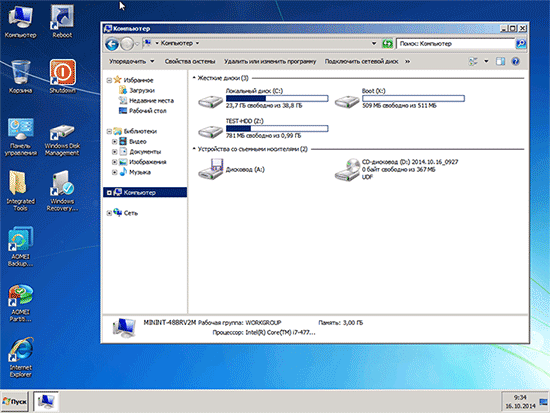Viewport: 550px width, 413px height.
Task: Expand the Изображения library node
Action: coord(114,162)
